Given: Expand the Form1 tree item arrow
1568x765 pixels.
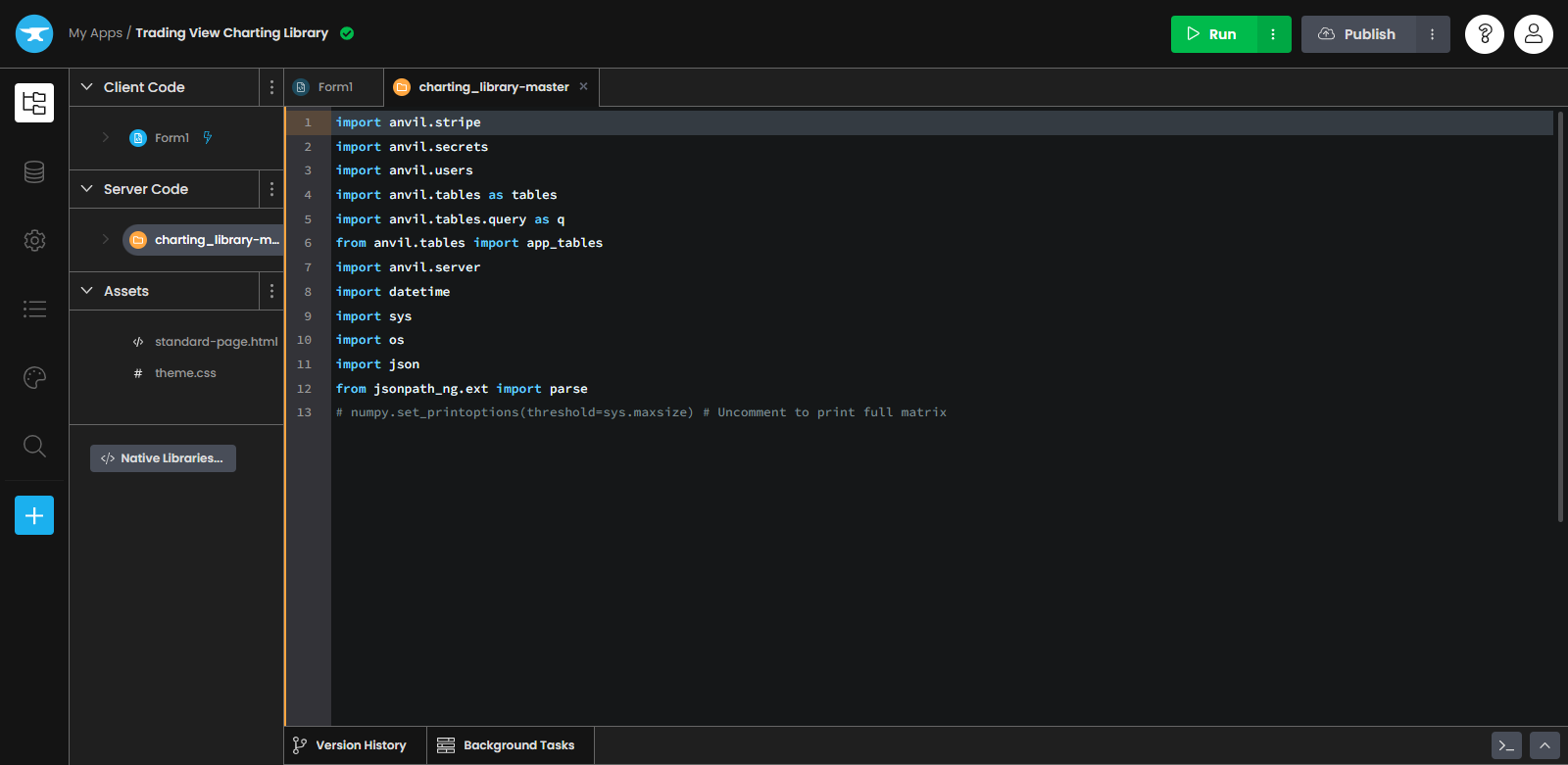Looking at the screenshot, I should tap(106, 138).
